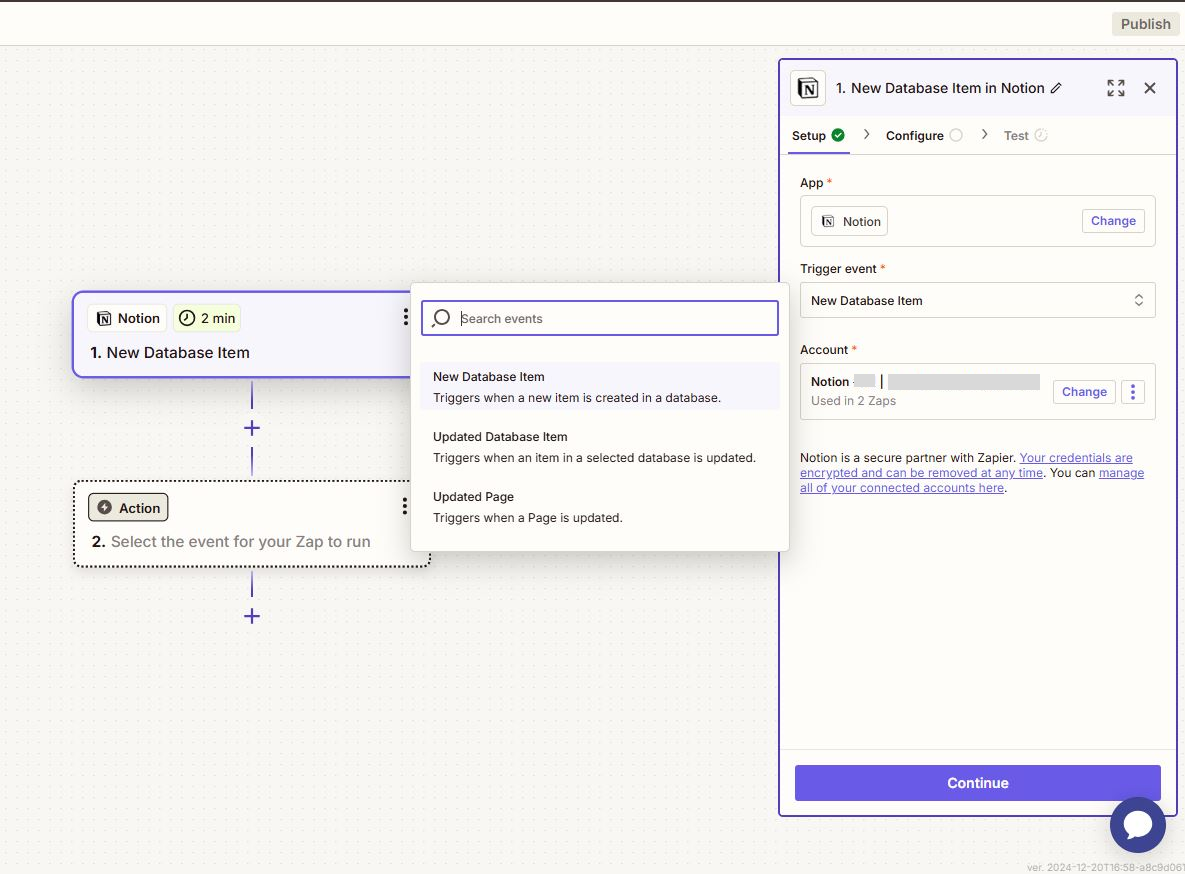Click the 2 min polling interval badge

click(207, 318)
